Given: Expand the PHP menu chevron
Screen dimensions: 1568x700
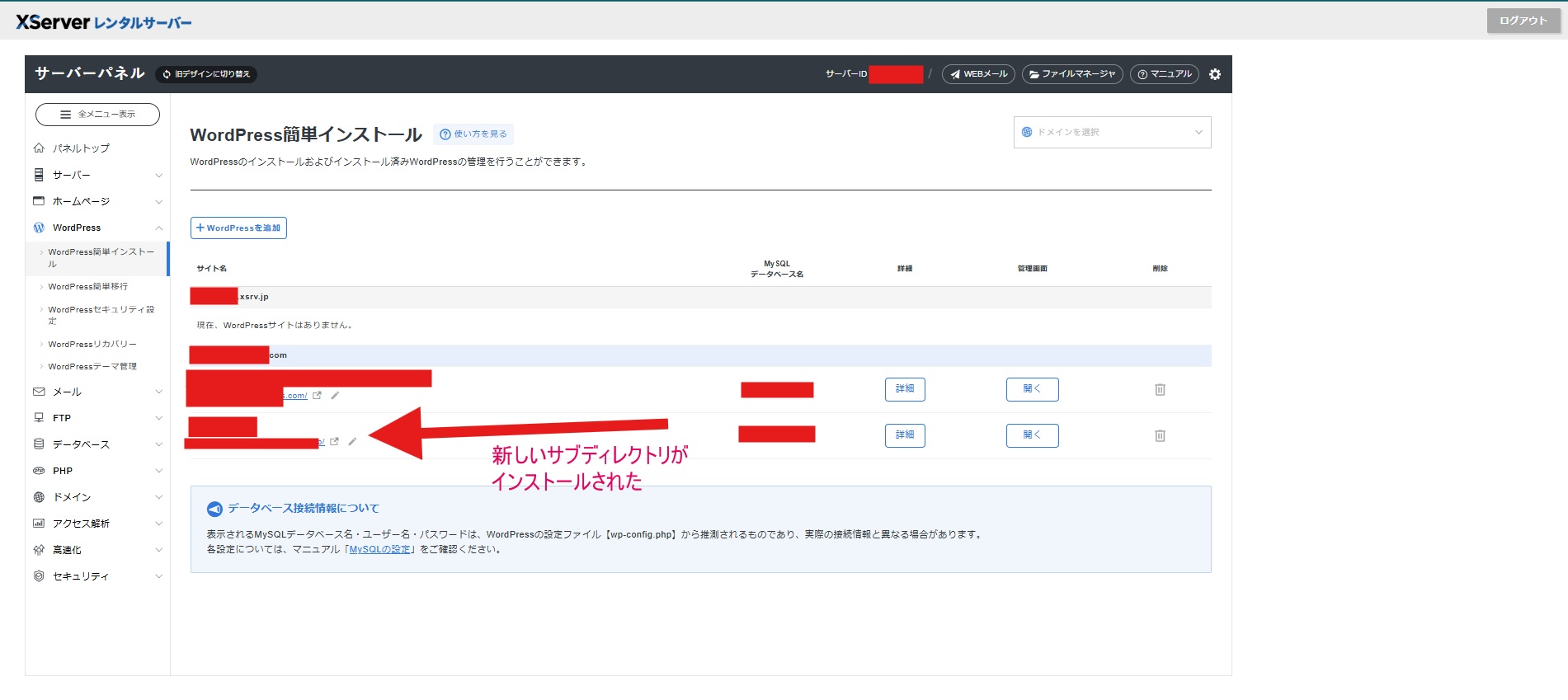Looking at the screenshot, I should (158, 471).
